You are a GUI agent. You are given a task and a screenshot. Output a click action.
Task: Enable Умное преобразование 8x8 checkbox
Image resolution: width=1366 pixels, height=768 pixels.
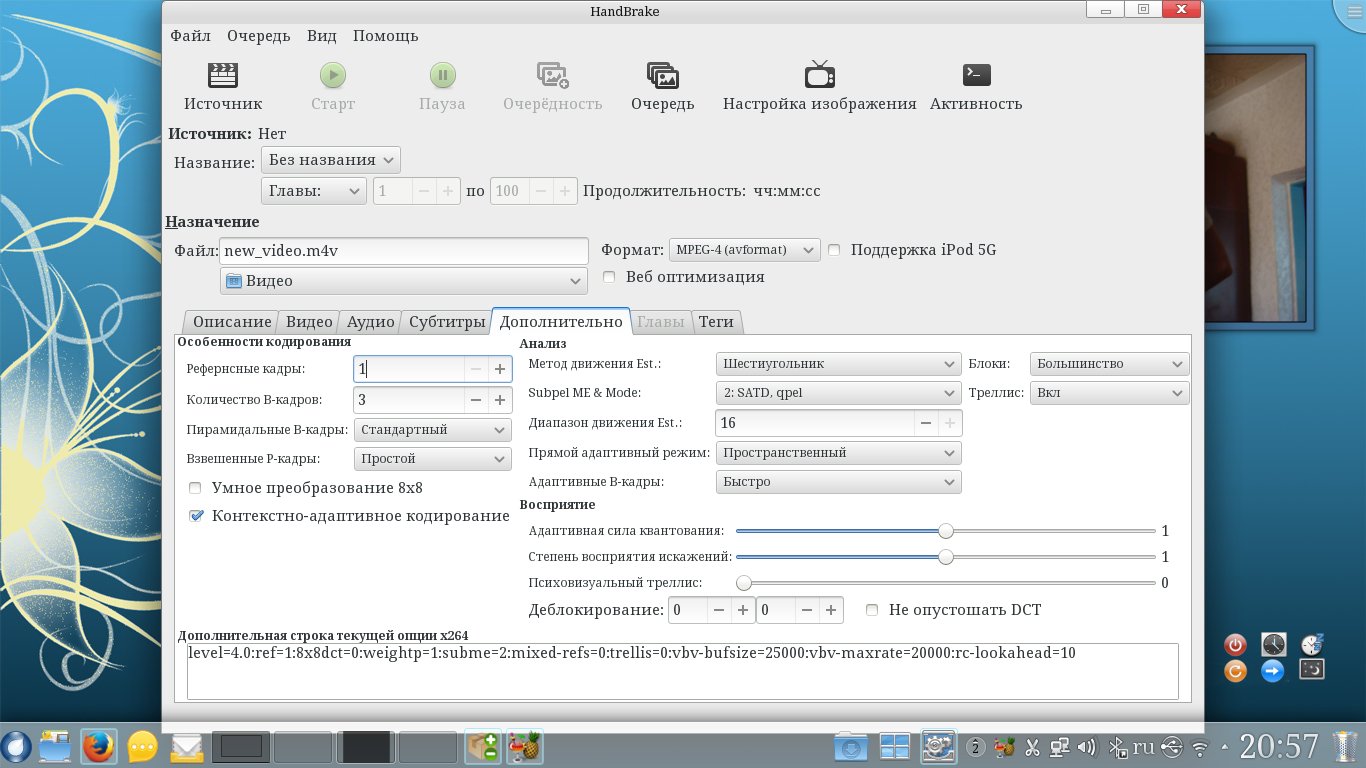pyautogui.click(x=195, y=489)
